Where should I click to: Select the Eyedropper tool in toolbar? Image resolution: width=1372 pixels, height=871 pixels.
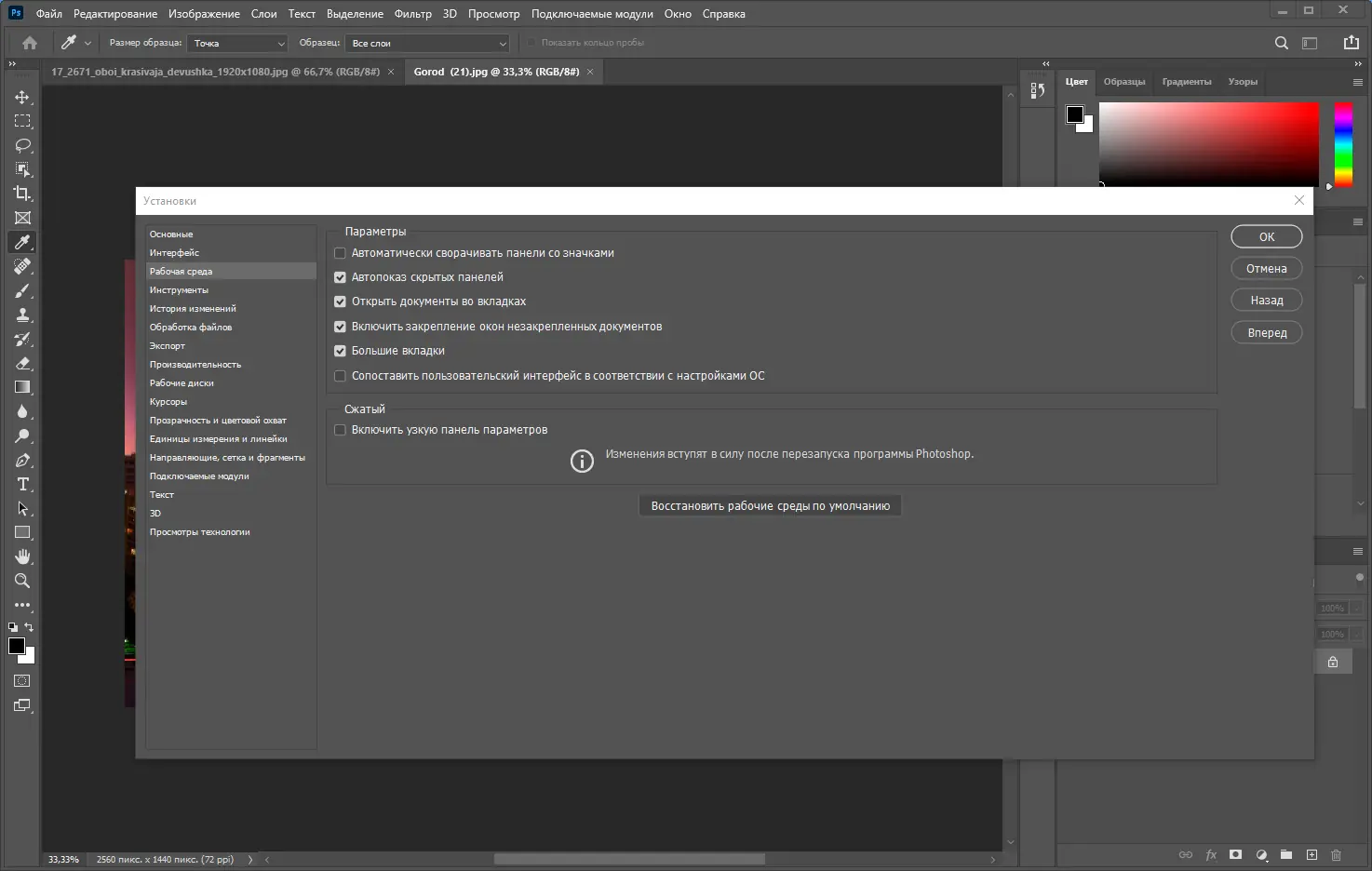click(22, 242)
